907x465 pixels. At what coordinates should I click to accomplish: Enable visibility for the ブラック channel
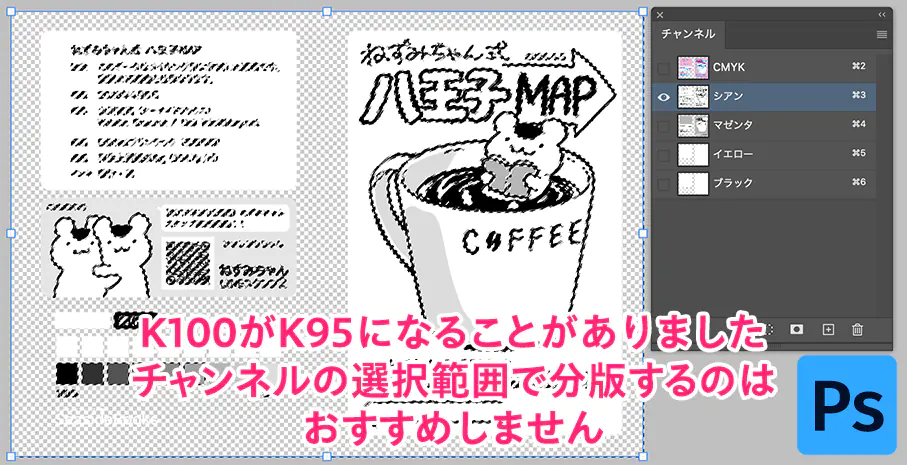[663, 184]
